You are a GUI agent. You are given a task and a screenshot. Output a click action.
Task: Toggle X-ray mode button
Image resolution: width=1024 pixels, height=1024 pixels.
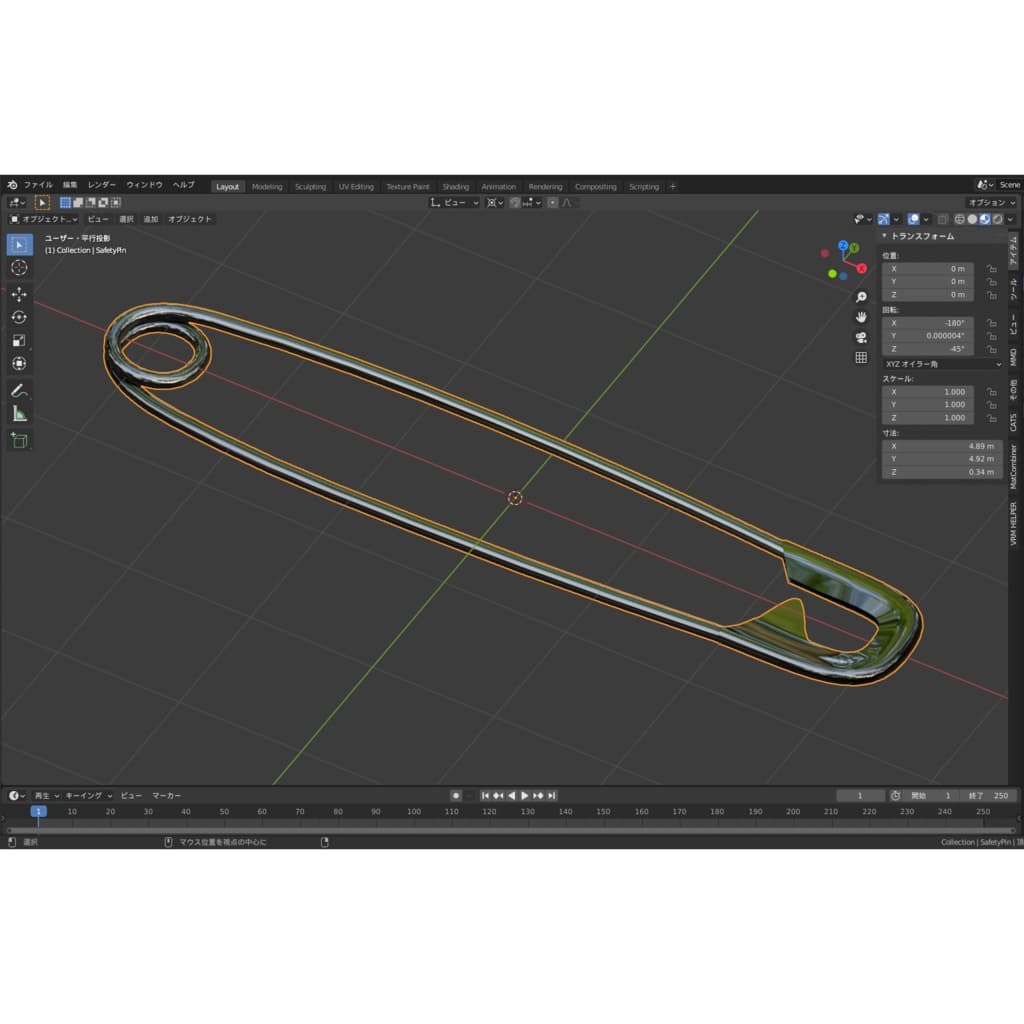[942, 219]
